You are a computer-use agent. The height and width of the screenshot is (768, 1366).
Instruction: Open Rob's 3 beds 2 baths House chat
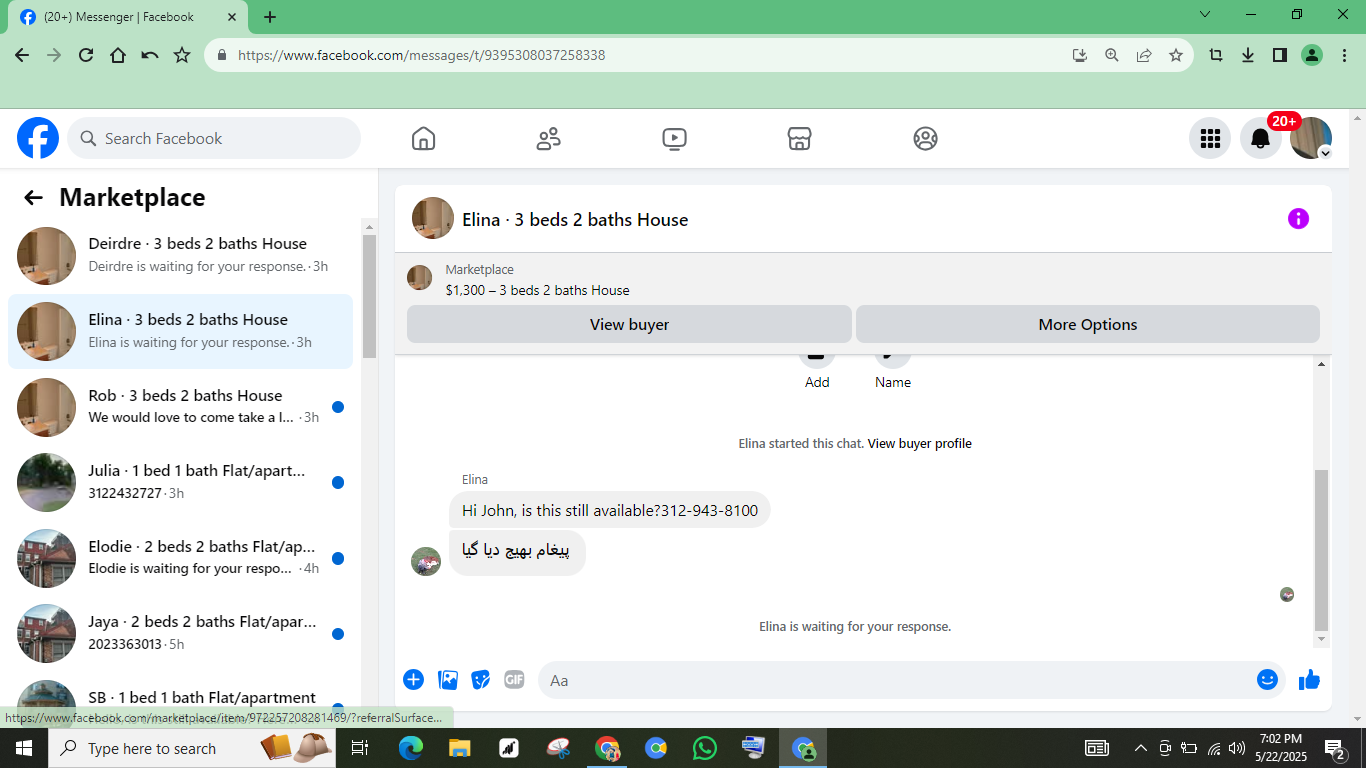click(180, 406)
